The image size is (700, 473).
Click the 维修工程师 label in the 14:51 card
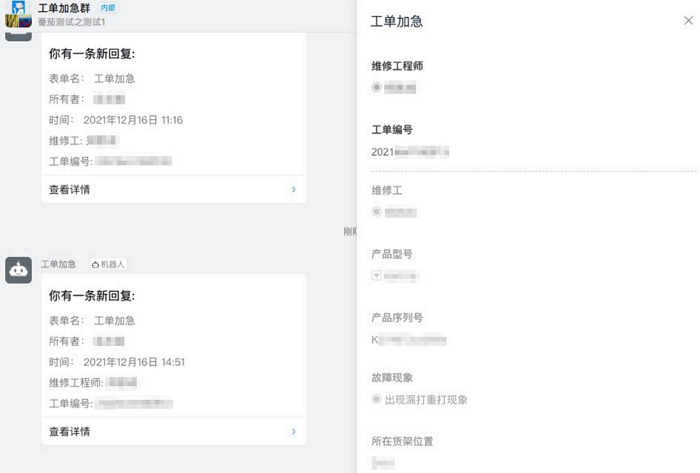tap(76, 383)
